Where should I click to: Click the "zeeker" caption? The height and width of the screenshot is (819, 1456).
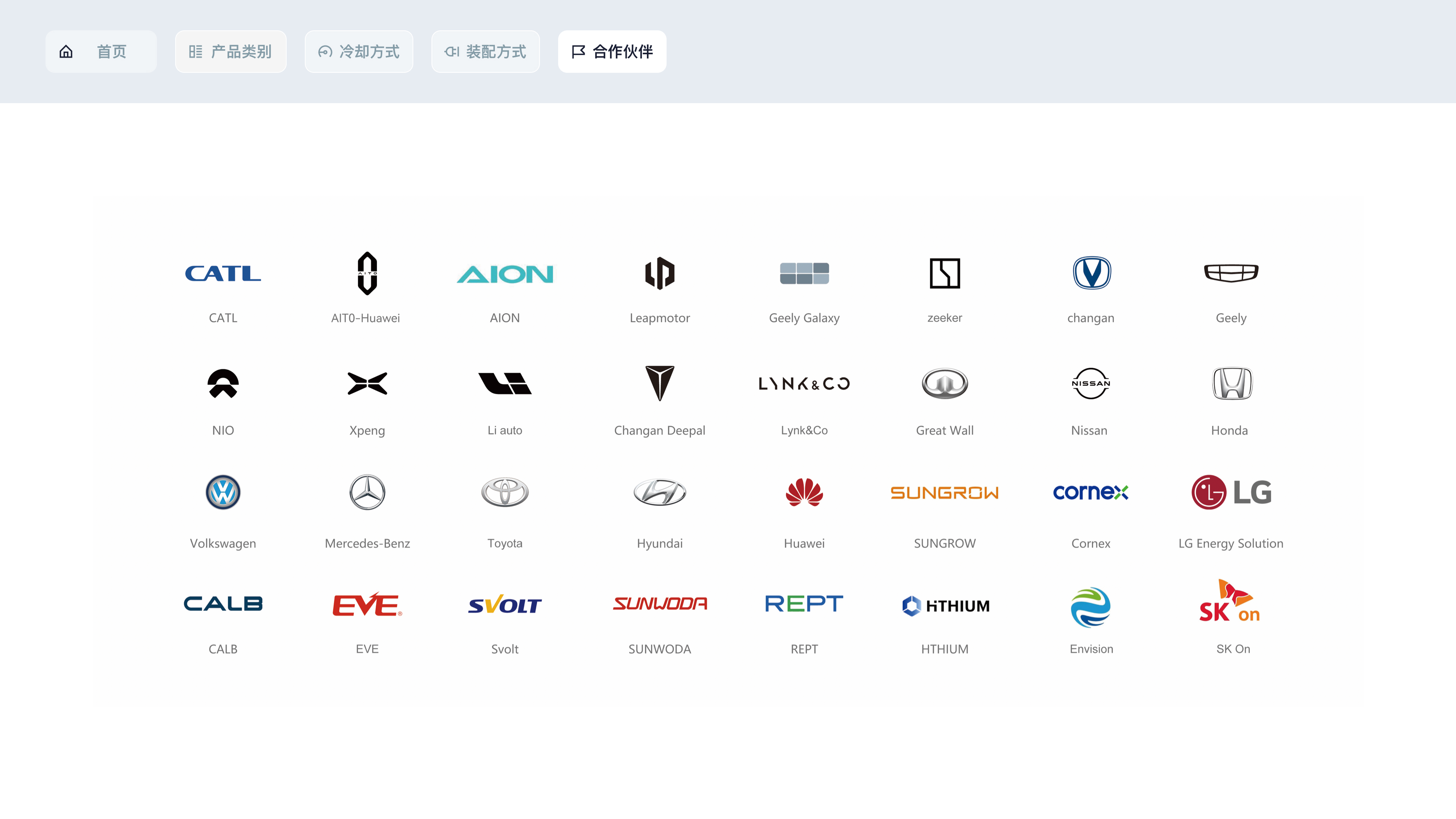945,318
